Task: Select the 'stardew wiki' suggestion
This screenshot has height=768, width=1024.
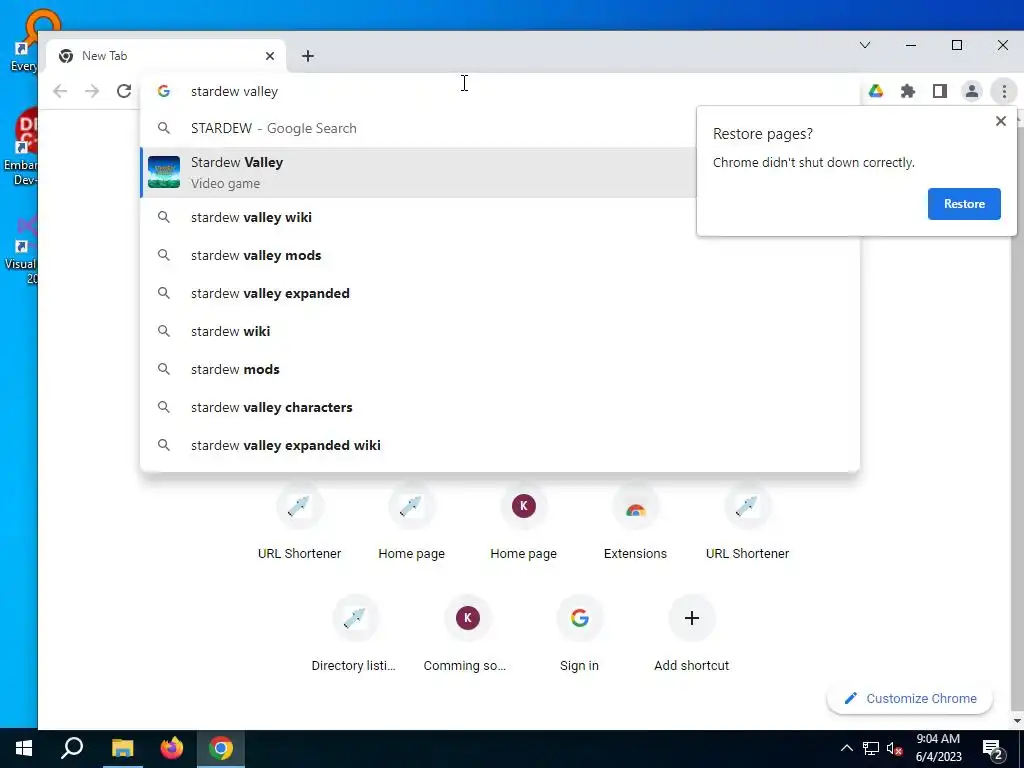Action: pyautogui.click(x=500, y=331)
